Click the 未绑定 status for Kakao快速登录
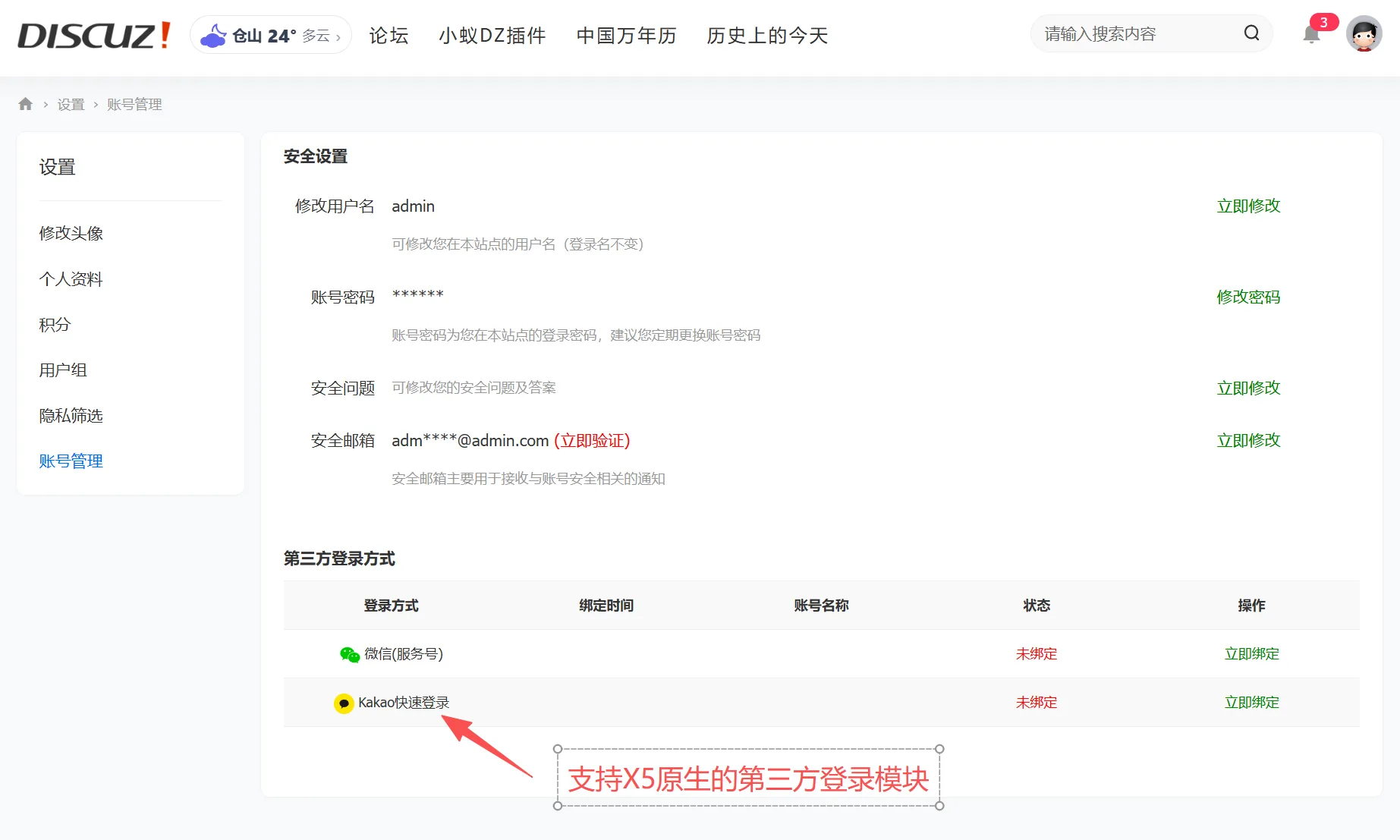Viewport: 1400px width, 840px height. point(1037,702)
